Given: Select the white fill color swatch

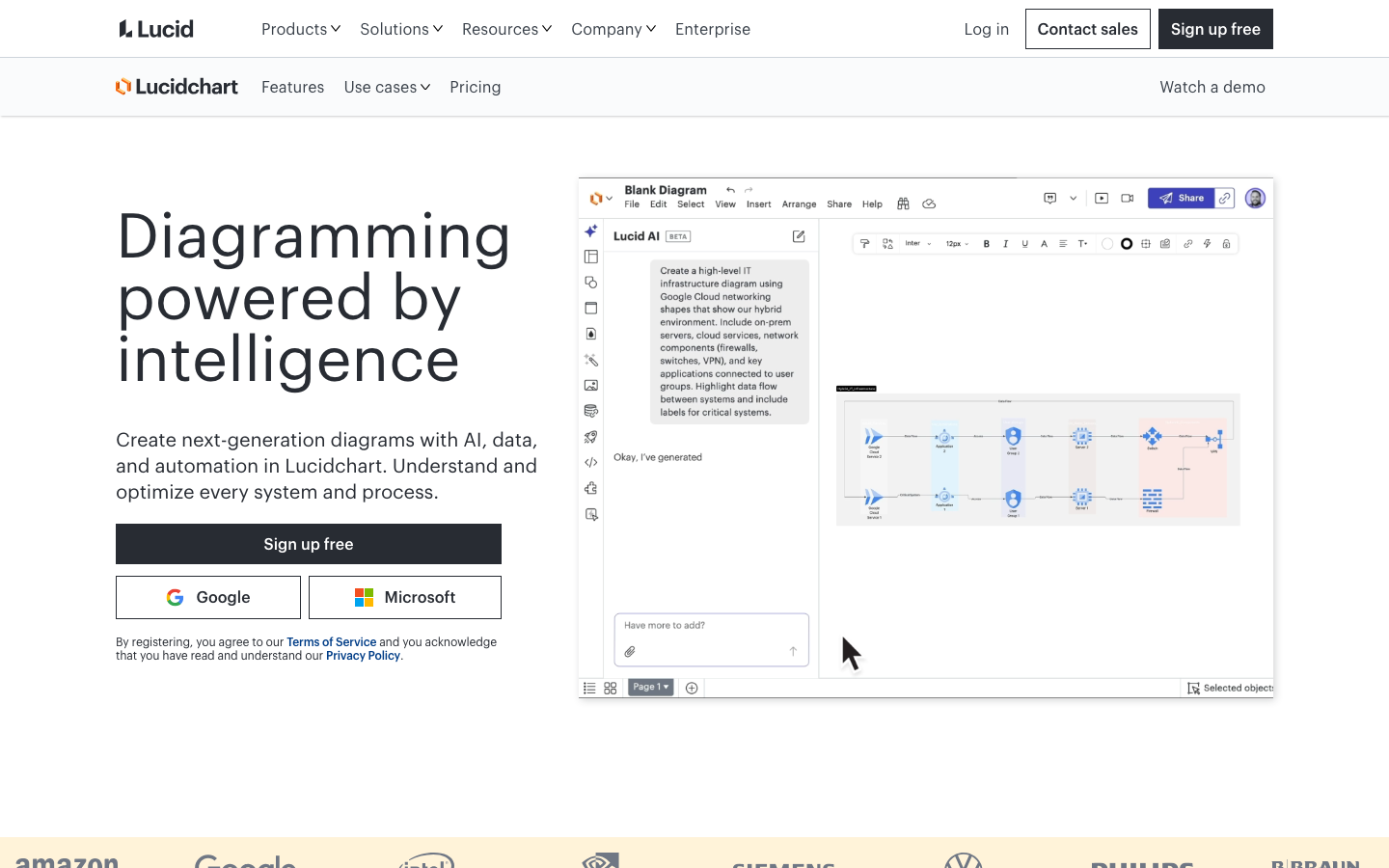Looking at the screenshot, I should click(x=1107, y=244).
